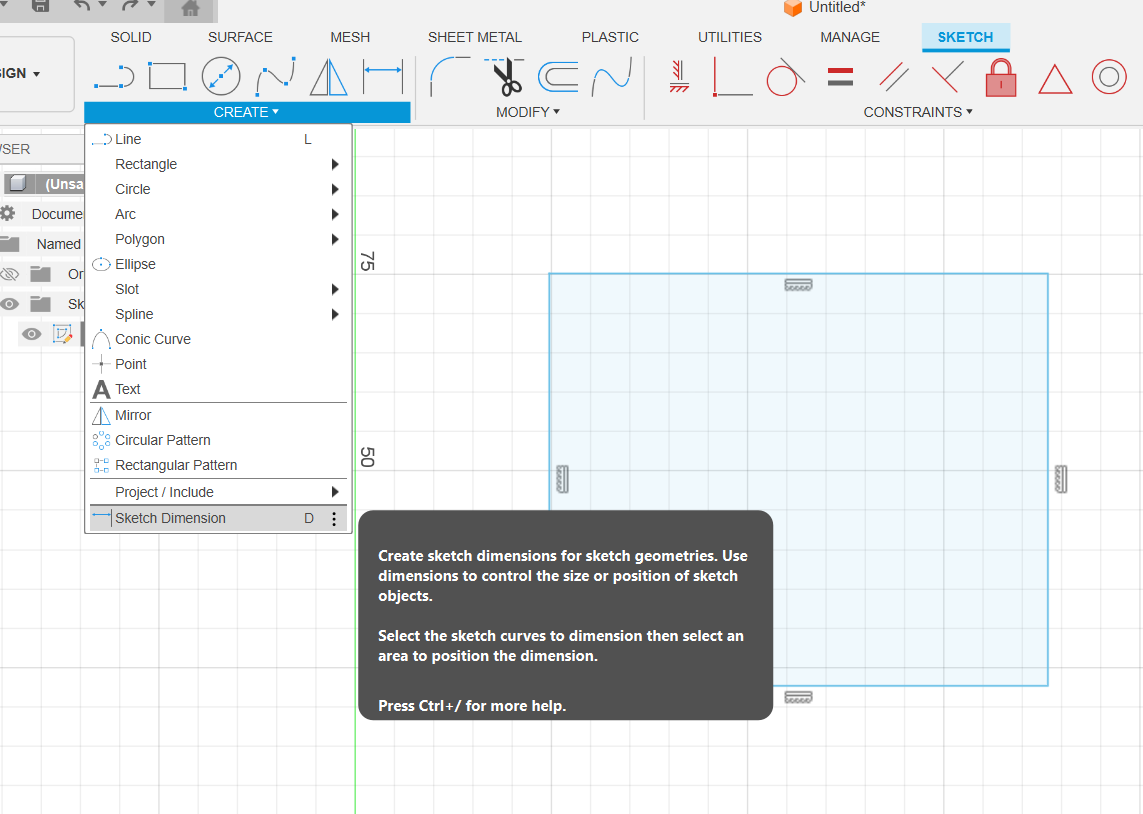Switch to the SKETCH tab
This screenshot has height=814, width=1143.
coord(965,37)
